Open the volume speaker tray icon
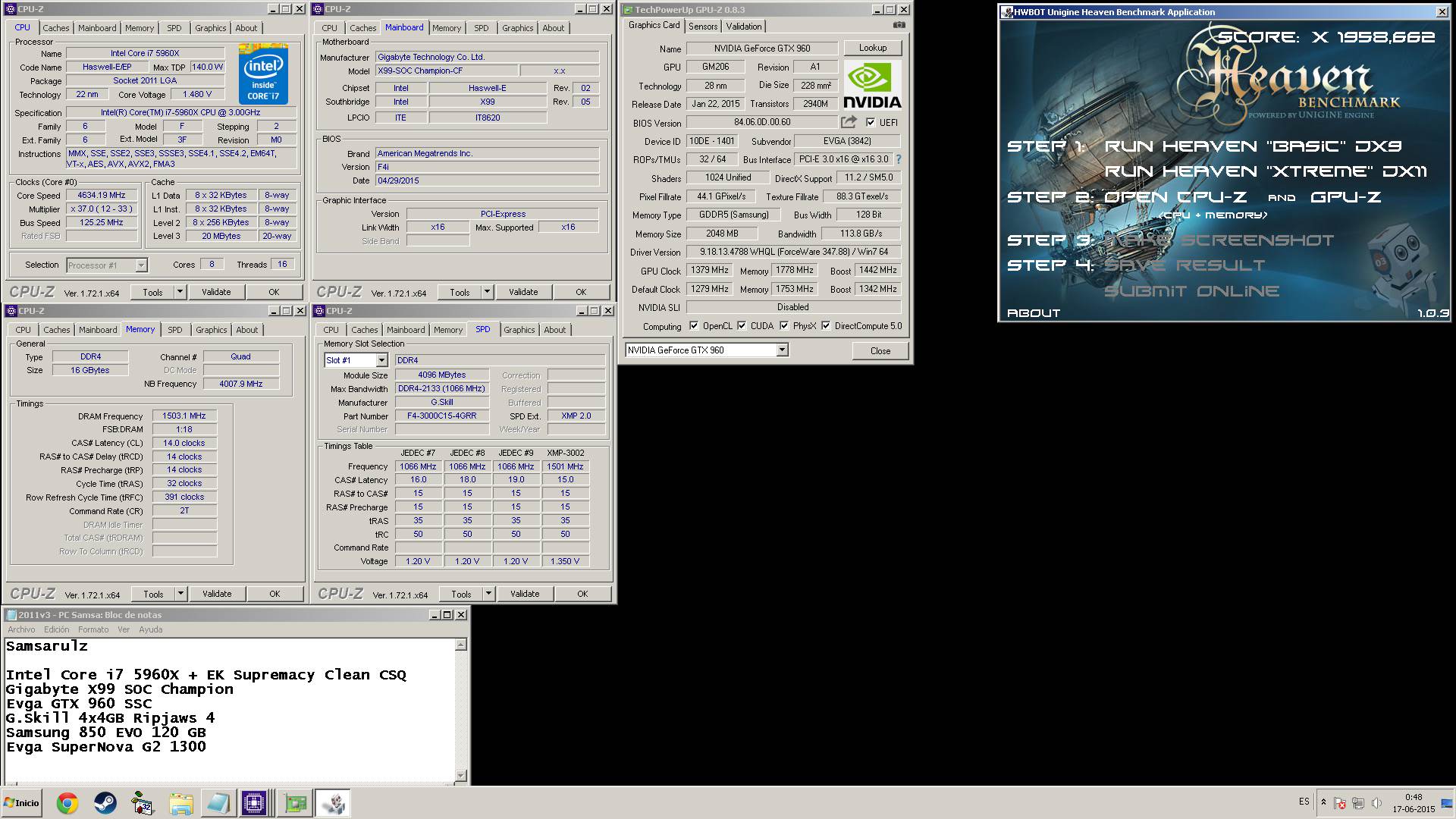 [x=1376, y=803]
